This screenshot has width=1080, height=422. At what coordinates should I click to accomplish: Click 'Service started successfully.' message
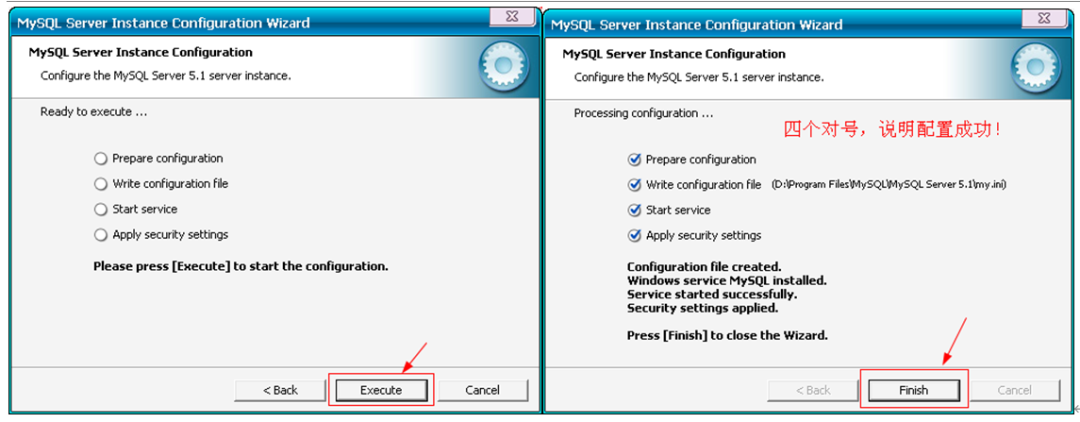pos(712,295)
